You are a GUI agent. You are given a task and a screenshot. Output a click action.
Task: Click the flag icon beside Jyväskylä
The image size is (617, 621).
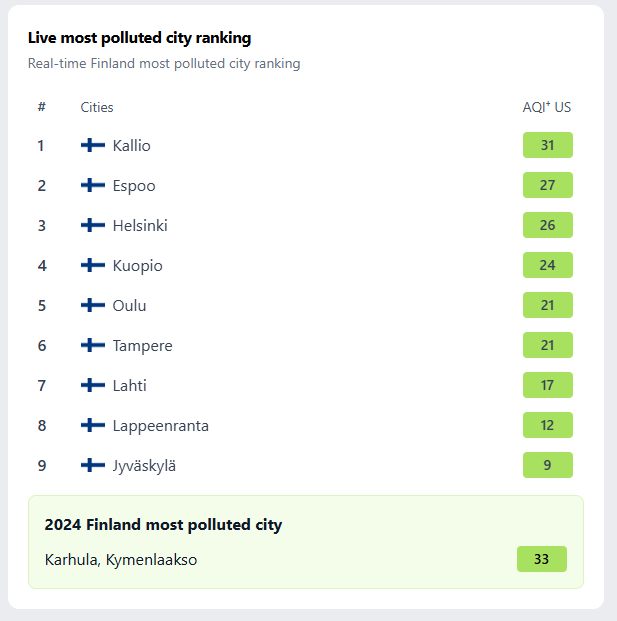pyautogui.click(x=93, y=466)
